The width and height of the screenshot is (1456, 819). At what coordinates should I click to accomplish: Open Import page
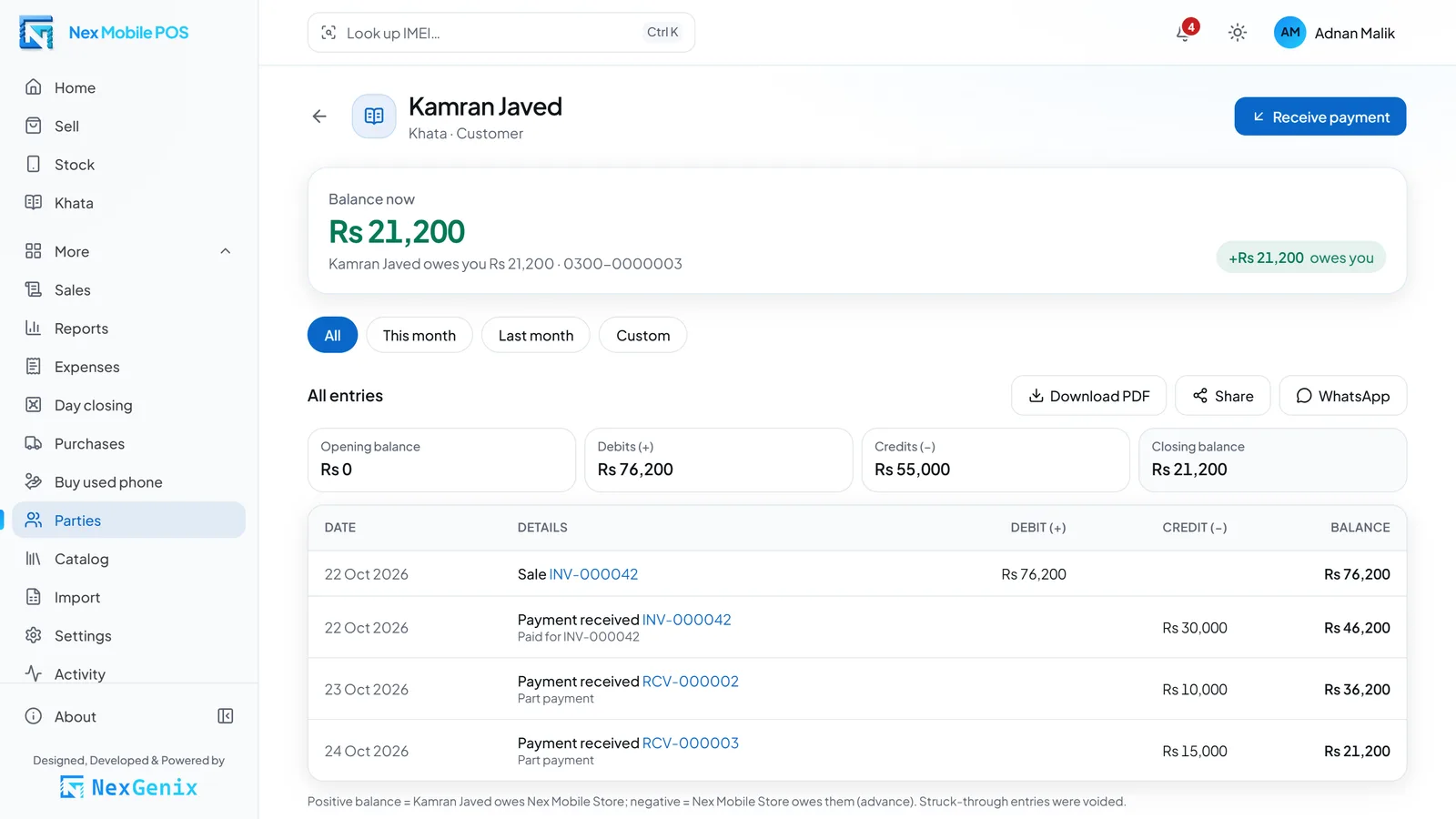tap(129, 598)
